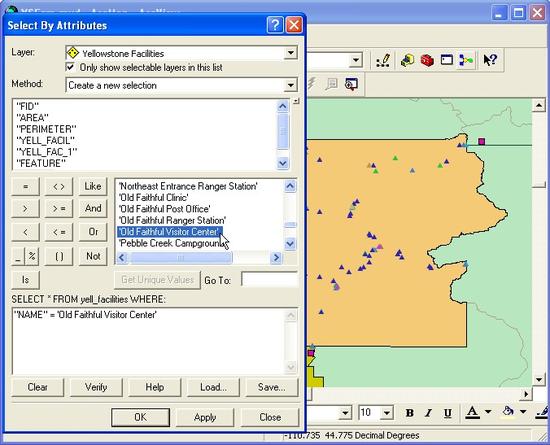Toggle Bold text formatting
Viewport: 550px width, 445px height.
(409, 413)
